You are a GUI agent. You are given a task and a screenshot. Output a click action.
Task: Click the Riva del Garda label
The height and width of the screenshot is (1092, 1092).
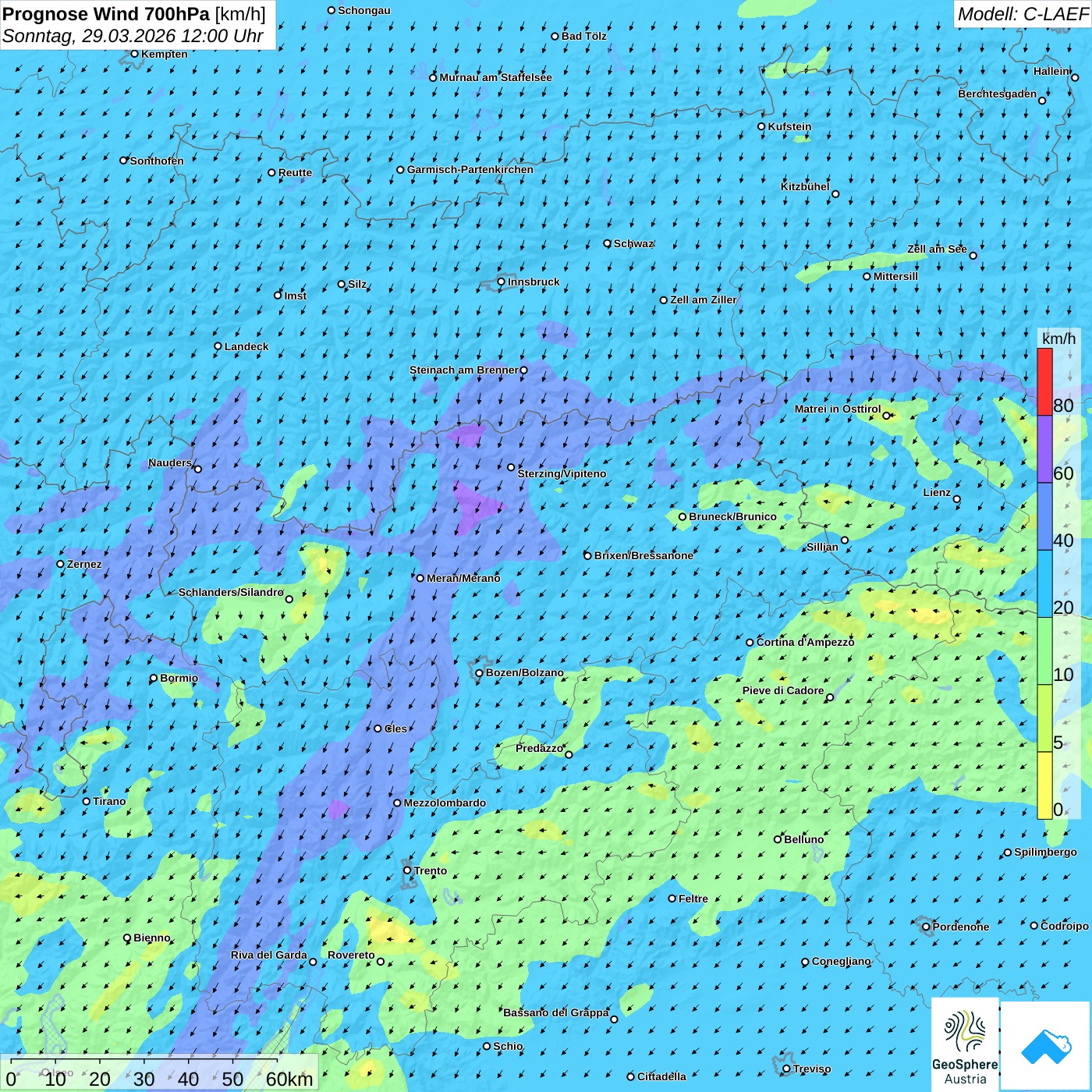tap(269, 955)
